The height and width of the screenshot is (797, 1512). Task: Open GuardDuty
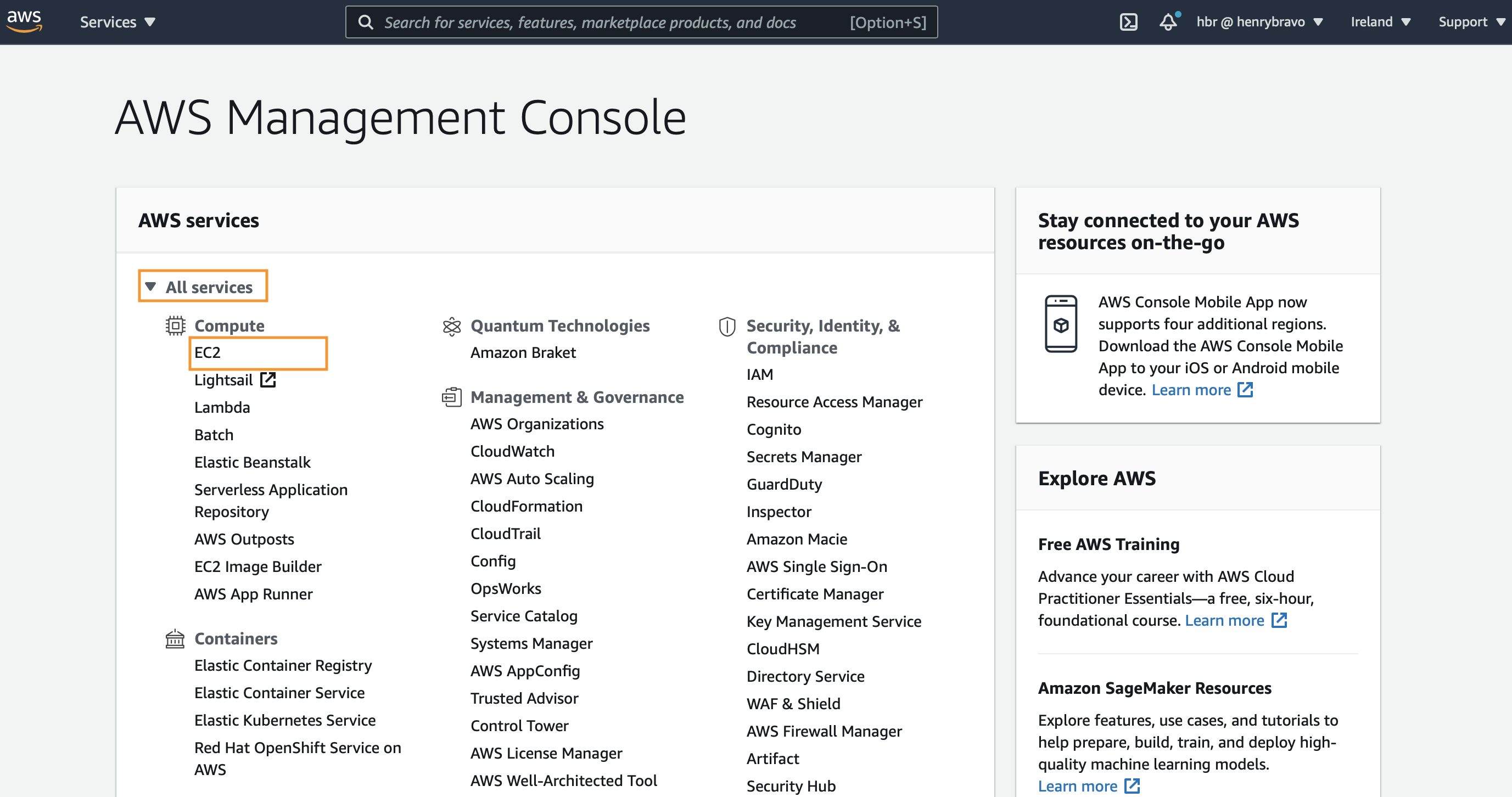[x=784, y=485]
